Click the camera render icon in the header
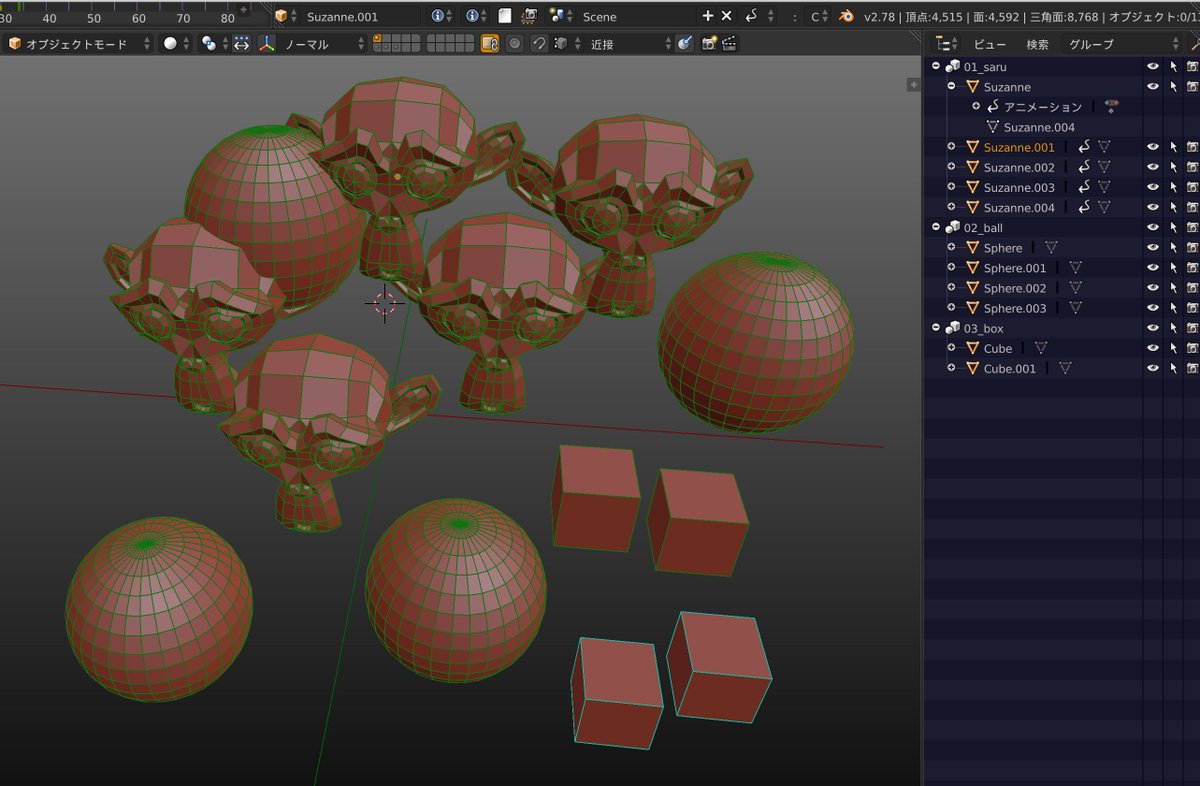The image size is (1200, 786). 529,16
